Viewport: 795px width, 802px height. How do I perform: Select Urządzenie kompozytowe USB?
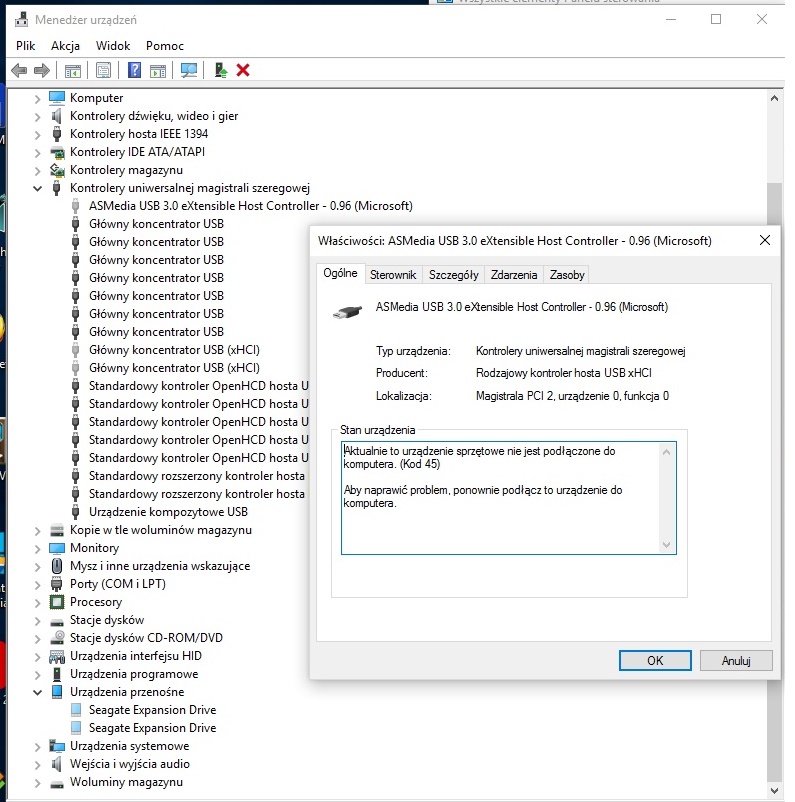pyautogui.click(x=168, y=512)
